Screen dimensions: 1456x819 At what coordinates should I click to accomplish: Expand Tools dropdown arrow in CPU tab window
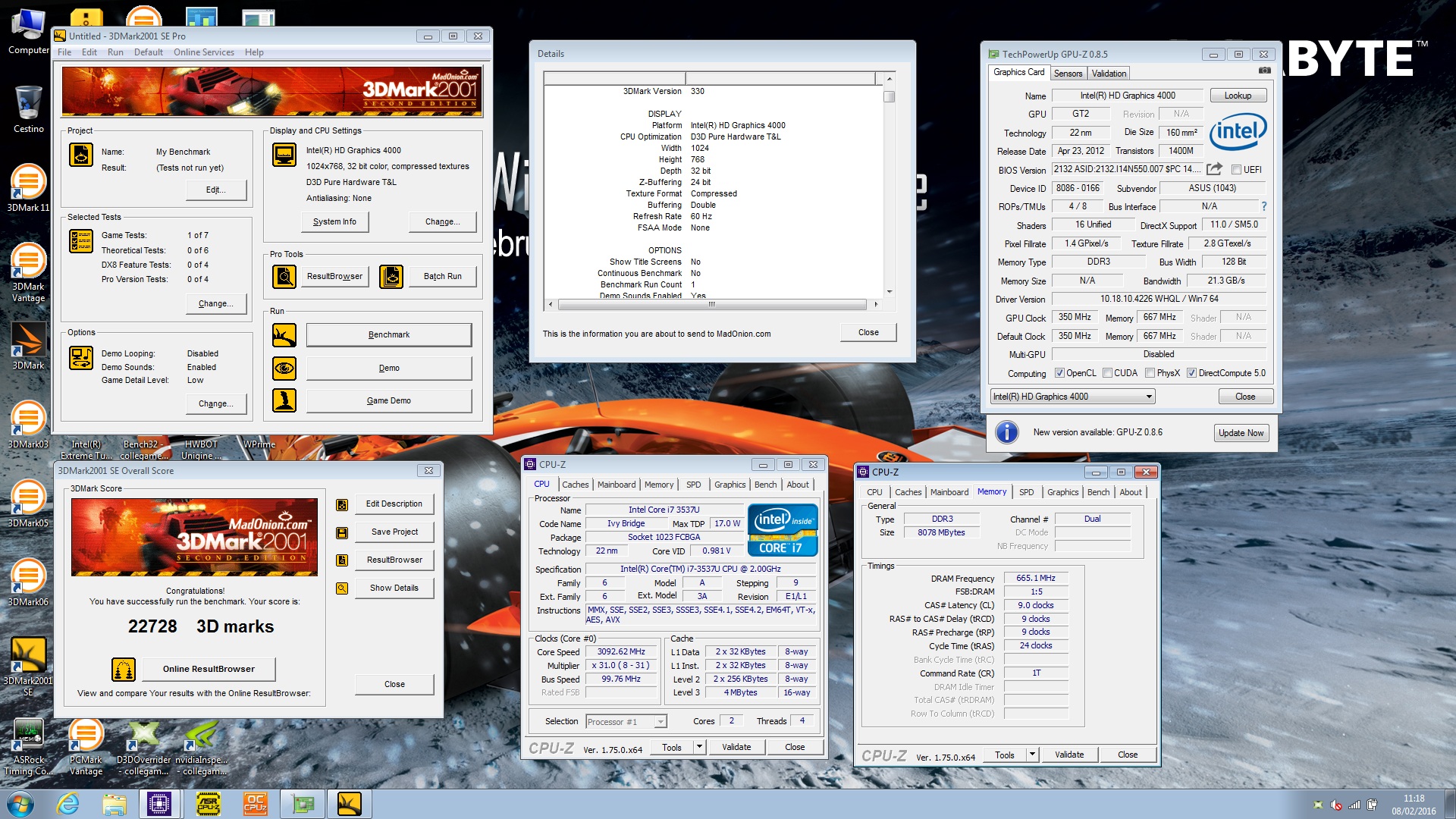(699, 747)
